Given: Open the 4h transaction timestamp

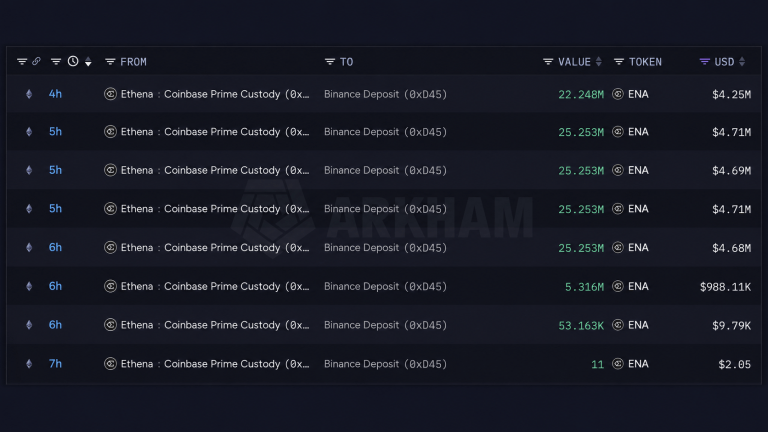Looking at the screenshot, I should 55,94.
